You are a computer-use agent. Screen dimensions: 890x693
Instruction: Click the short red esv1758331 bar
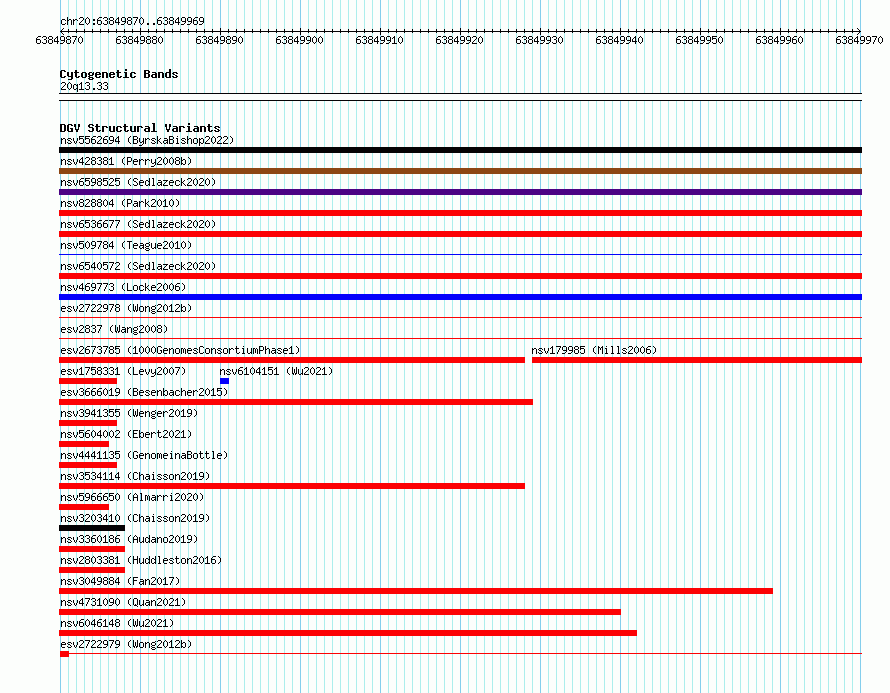coord(88,381)
